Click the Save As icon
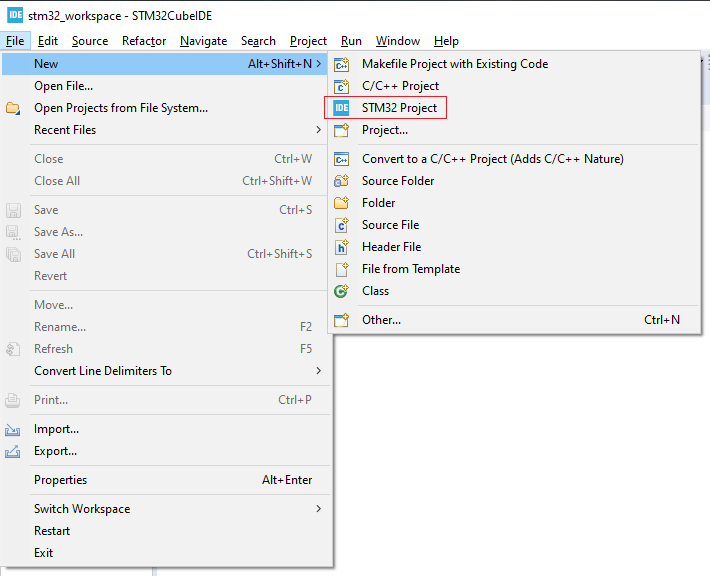 [x=13, y=232]
